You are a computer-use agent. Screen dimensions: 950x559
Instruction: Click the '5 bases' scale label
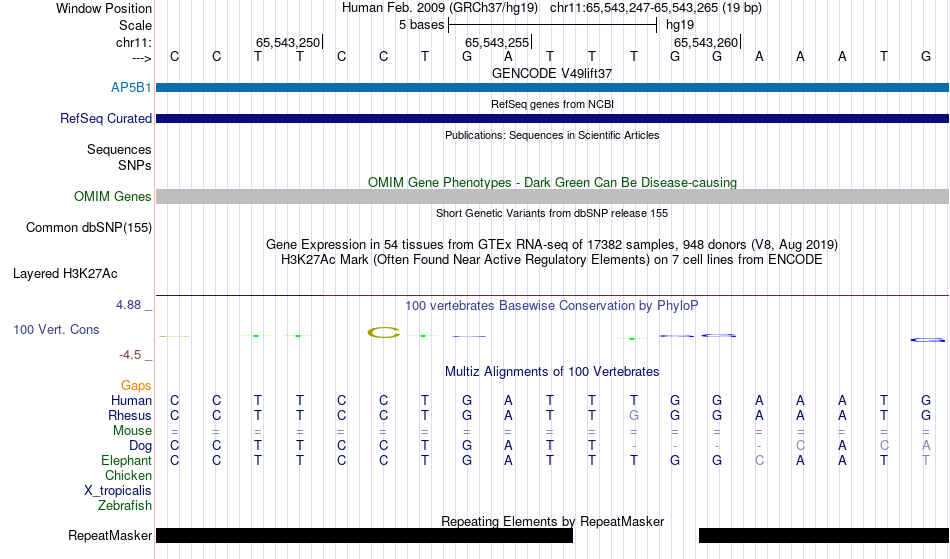421,25
